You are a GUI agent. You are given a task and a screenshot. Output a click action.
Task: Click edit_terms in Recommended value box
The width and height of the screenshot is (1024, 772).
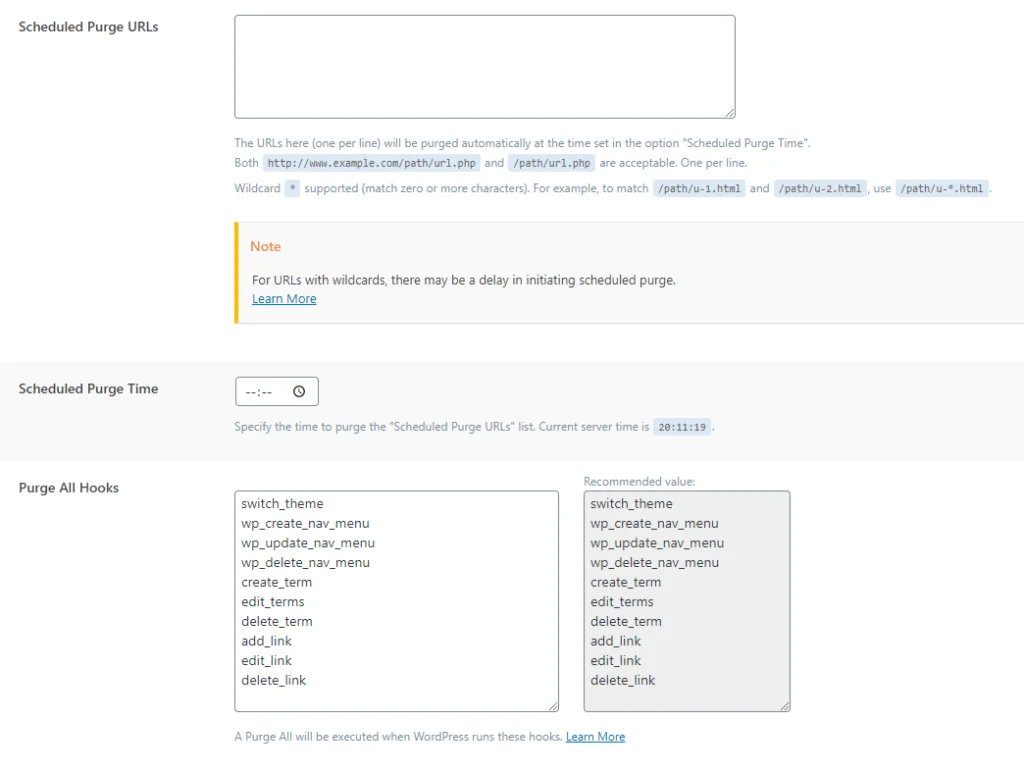[x=622, y=602]
